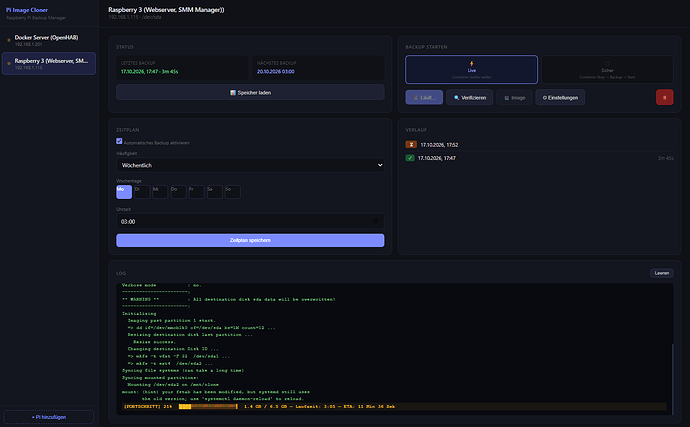
Task: Click the green checkmark status icon in Verlauf
Action: tap(410, 158)
